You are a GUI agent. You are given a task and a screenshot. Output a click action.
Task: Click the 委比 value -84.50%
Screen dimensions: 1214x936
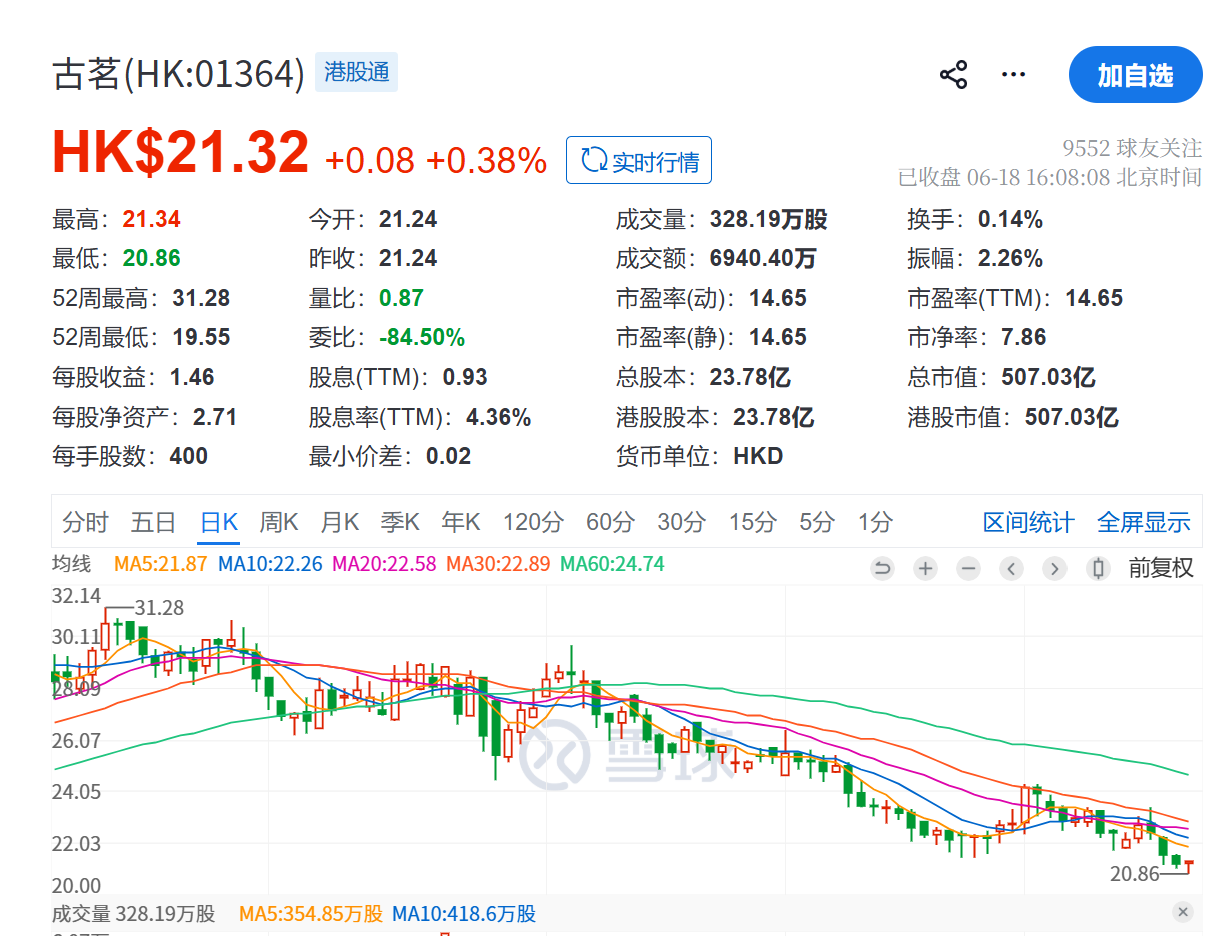point(422,337)
